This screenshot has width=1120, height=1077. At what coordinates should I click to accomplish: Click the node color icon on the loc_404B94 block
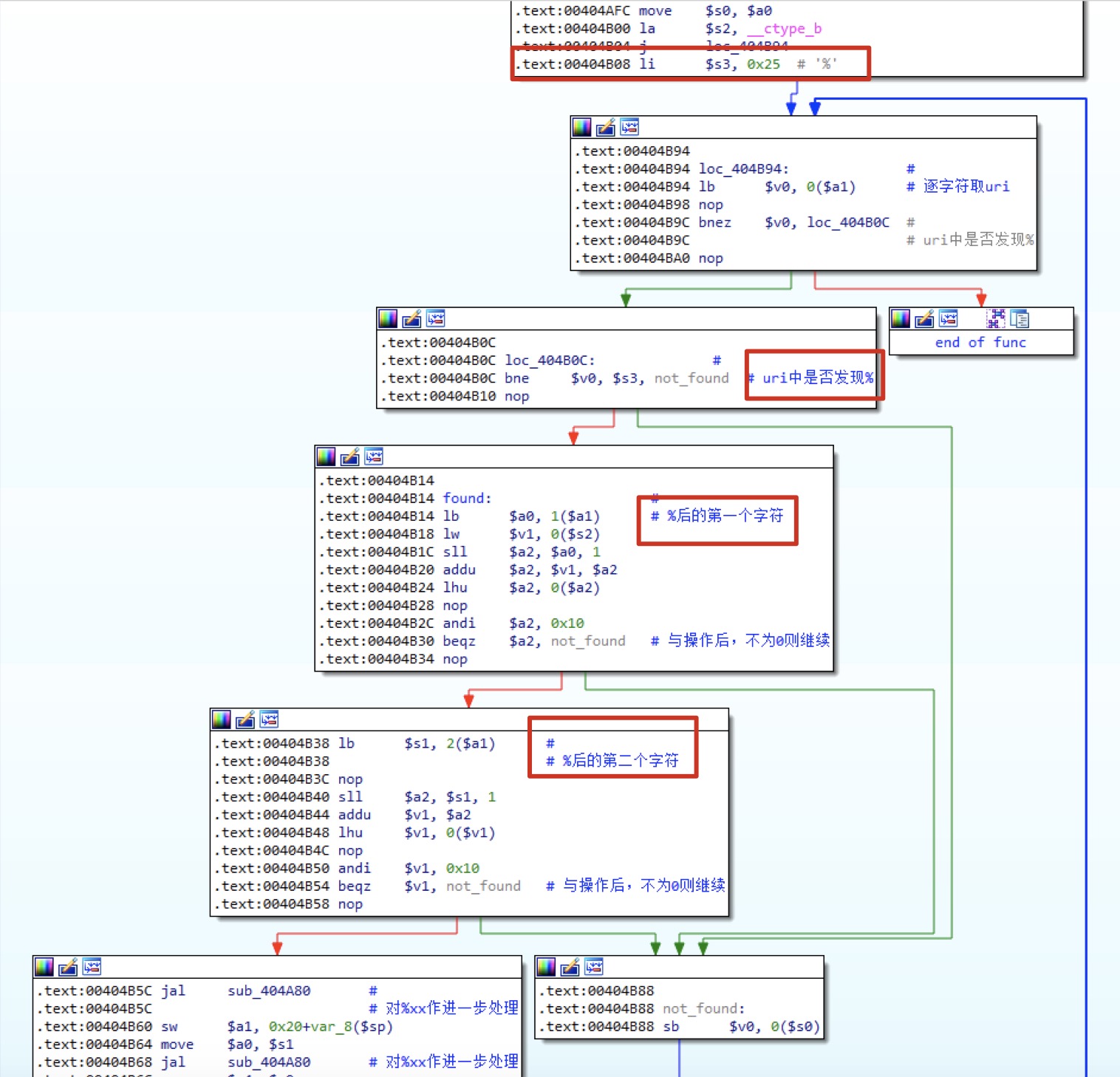pyautogui.click(x=582, y=127)
